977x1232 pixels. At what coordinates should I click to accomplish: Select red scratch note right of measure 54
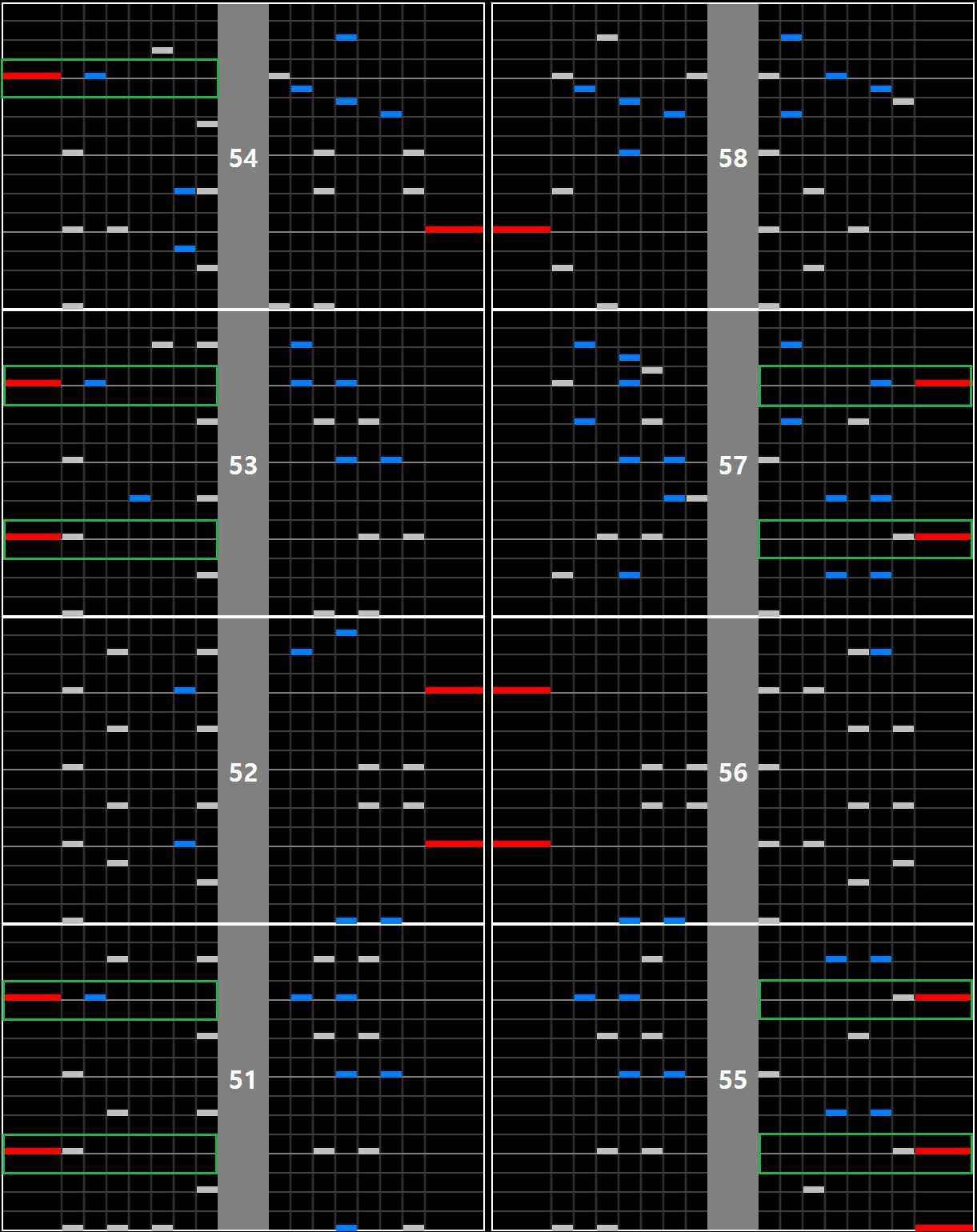pyautogui.click(x=454, y=230)
